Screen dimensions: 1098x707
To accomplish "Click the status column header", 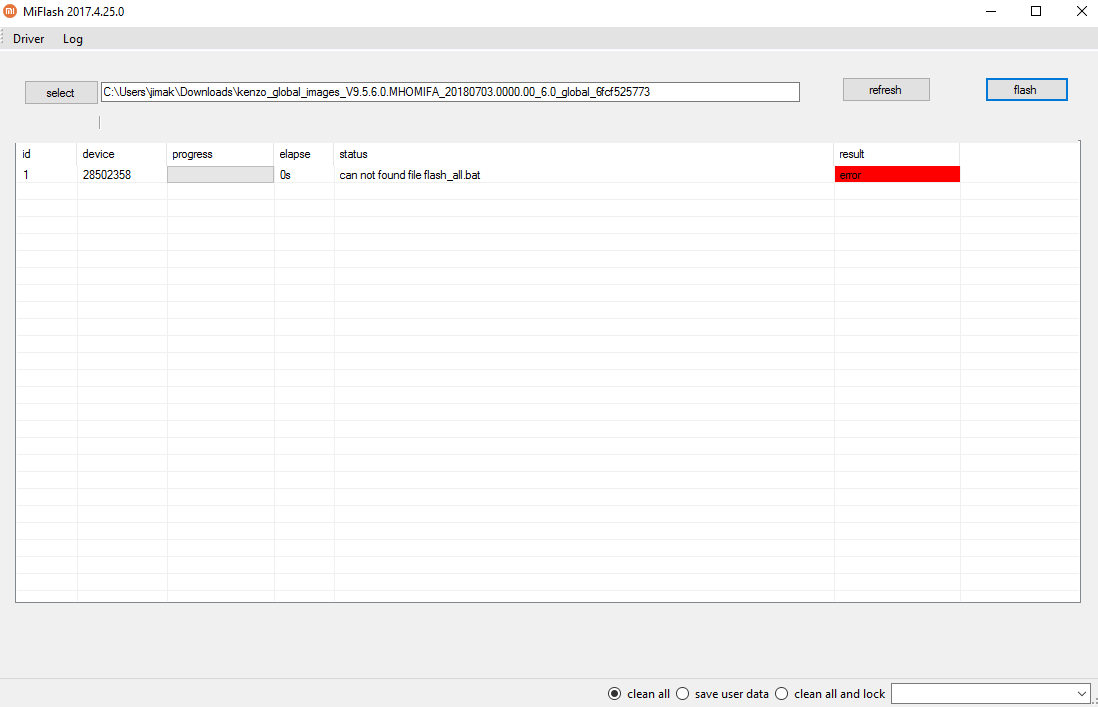I will point(584,154).
